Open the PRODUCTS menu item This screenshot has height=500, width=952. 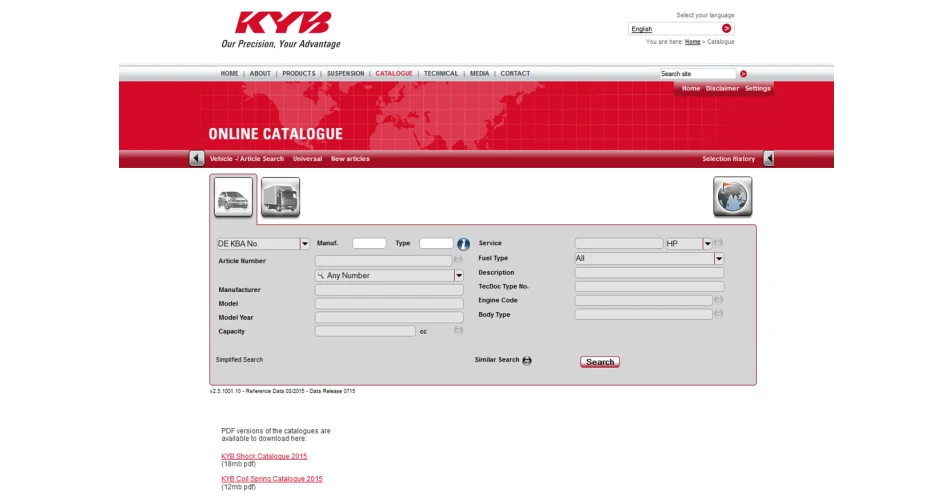299,73
